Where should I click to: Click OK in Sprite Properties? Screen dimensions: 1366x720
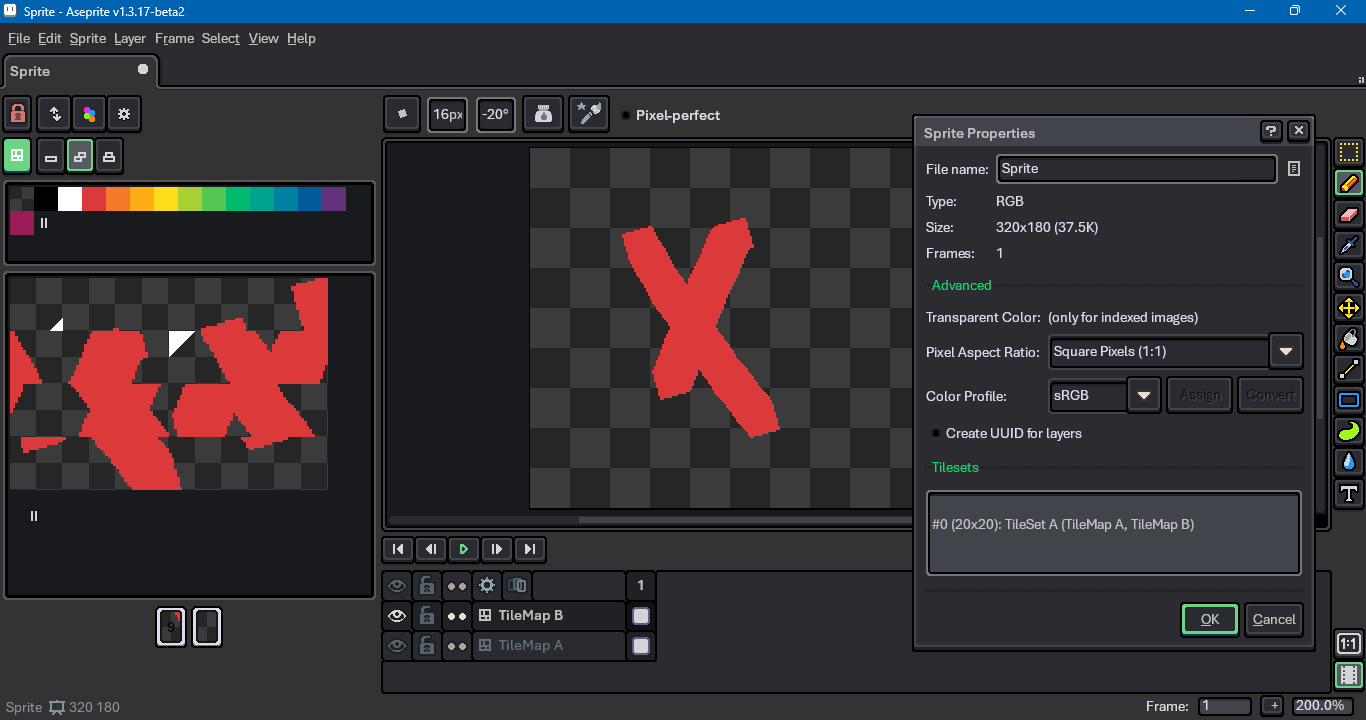point(1209,619)
